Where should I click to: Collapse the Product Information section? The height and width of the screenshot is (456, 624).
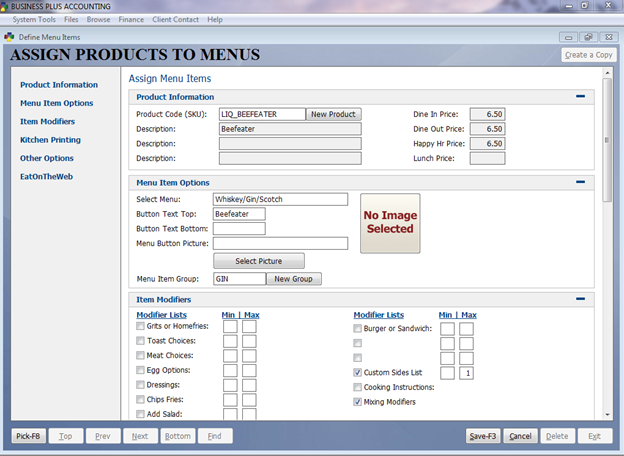click(x=580, y=96)
